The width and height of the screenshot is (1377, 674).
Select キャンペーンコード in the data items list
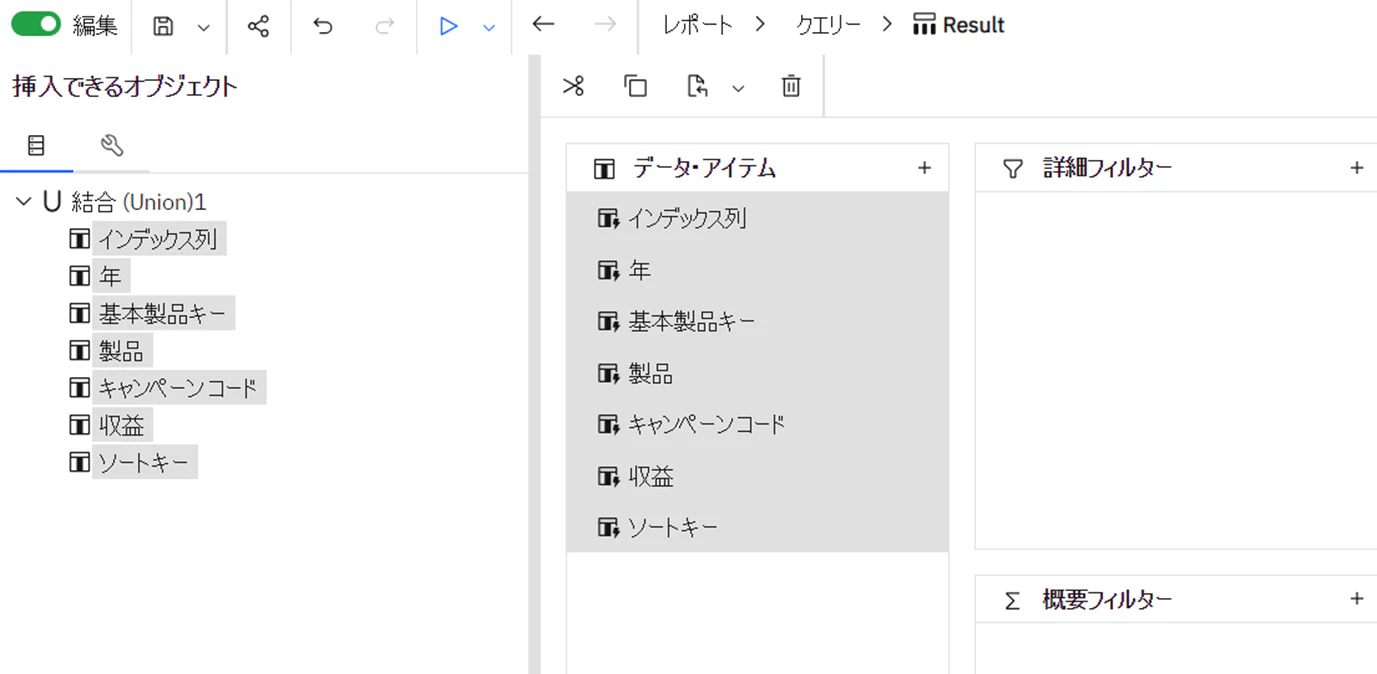(757, 424)
